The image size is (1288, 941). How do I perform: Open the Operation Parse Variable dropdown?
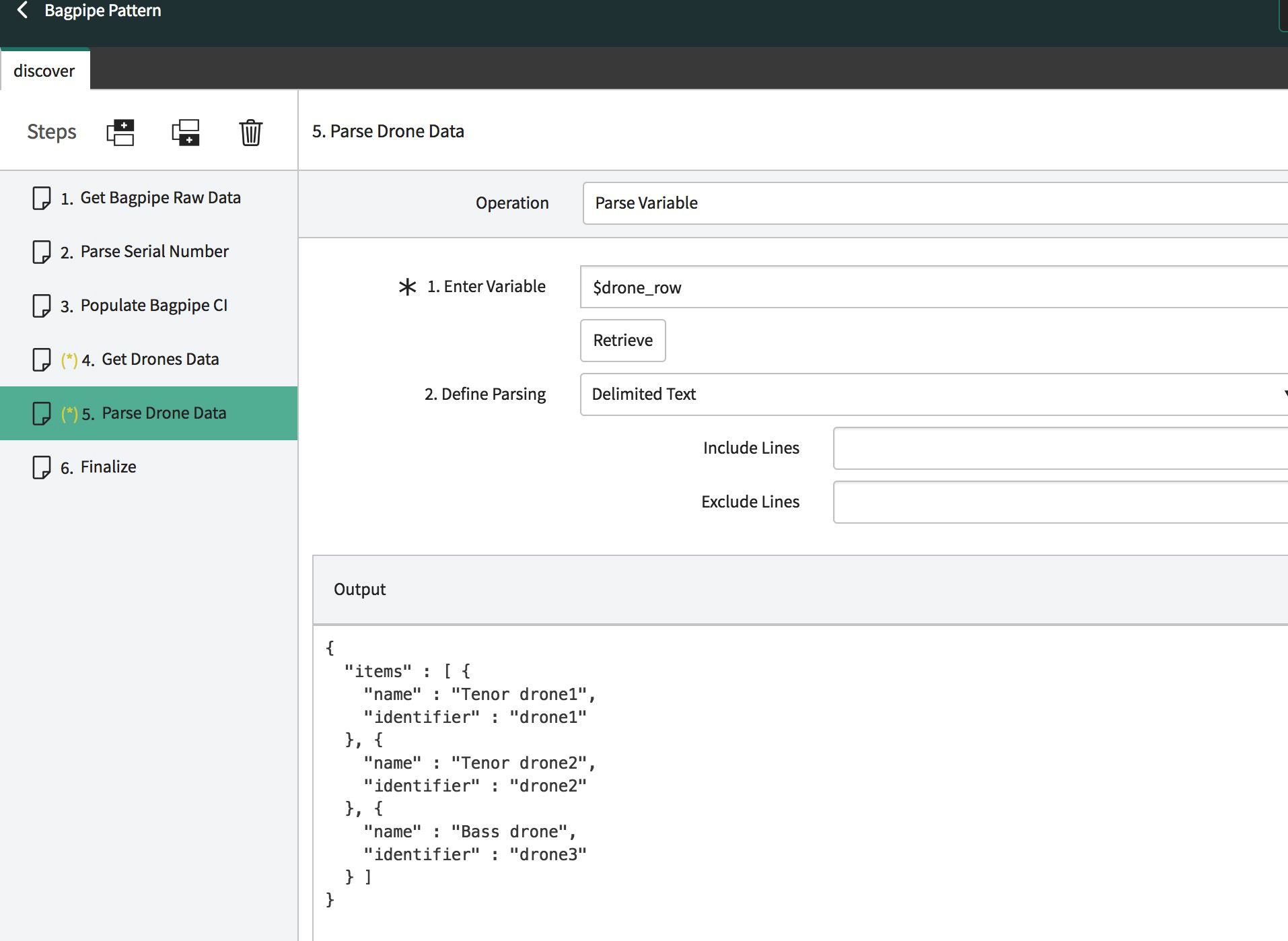pos(935,203)
